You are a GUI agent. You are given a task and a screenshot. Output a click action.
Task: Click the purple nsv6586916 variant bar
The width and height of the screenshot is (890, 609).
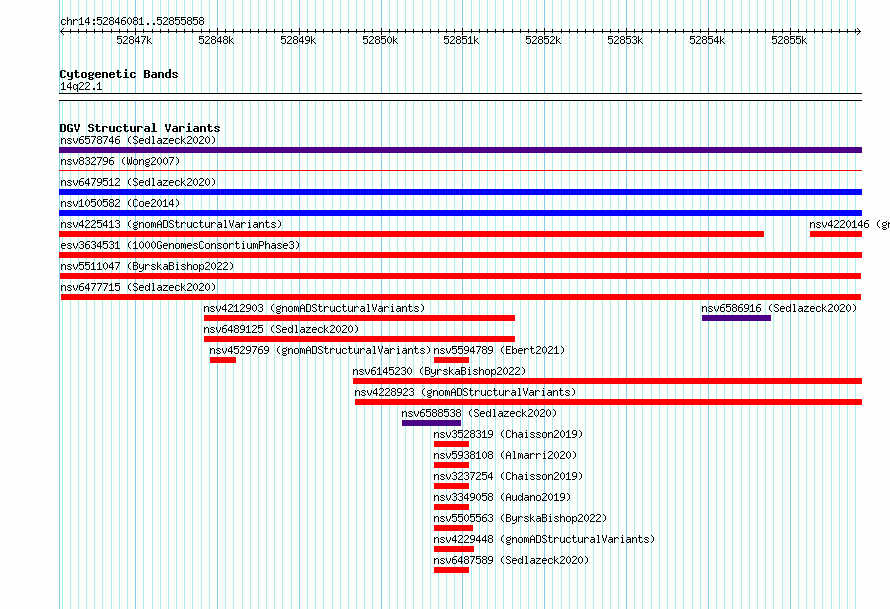(x=736, y=318)
